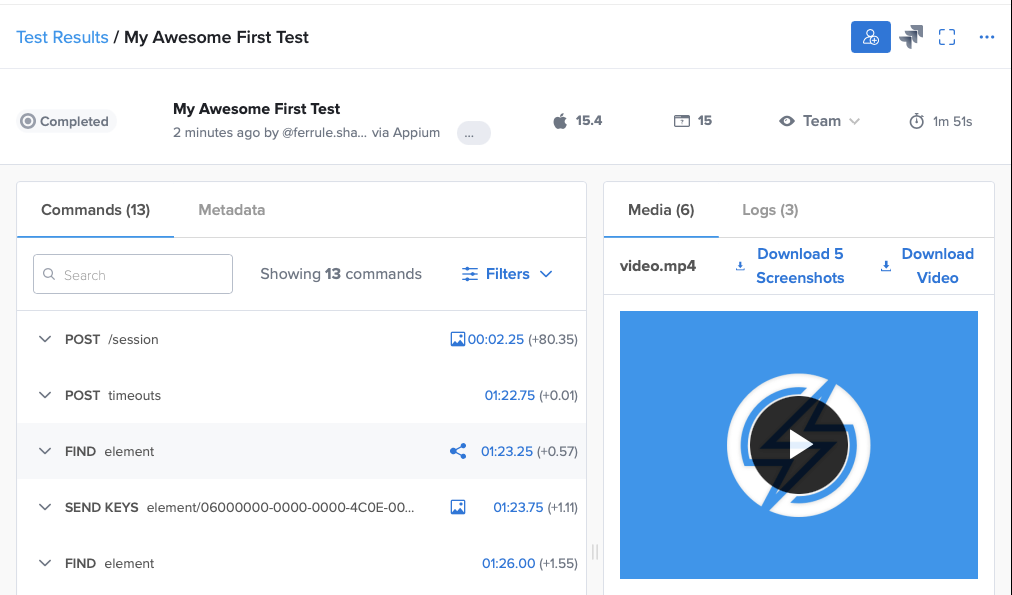Viewport: 1012px width, 595px height.
Task: Click the fullscreen expand icon
Action: point(947,37)
